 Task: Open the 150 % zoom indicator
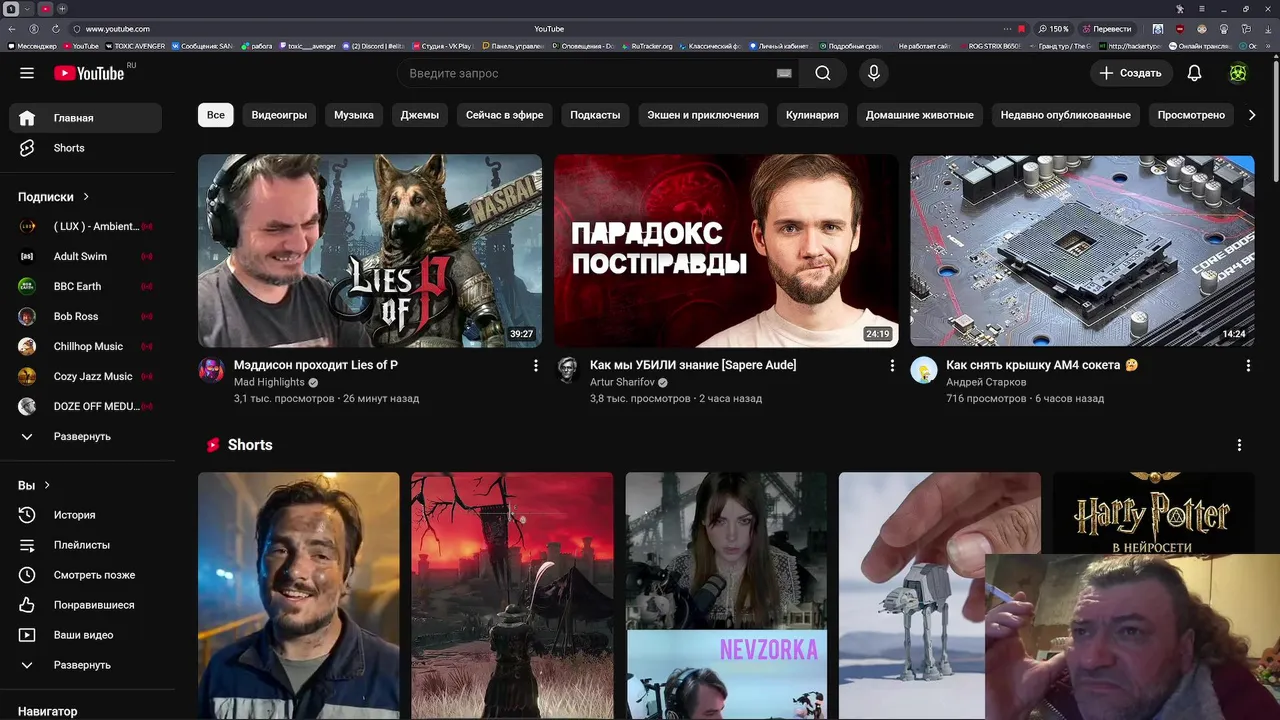[1054, 29]
